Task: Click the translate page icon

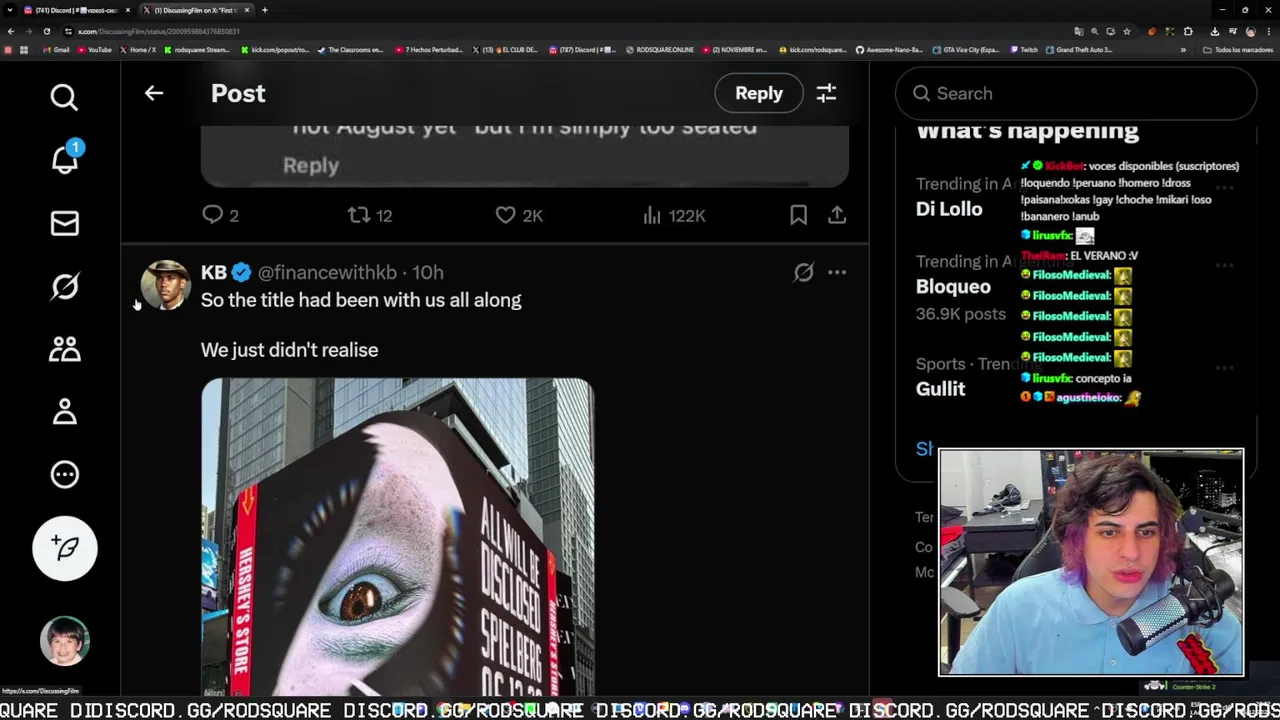Action: pyautogui.click(x=1078, y=31)
